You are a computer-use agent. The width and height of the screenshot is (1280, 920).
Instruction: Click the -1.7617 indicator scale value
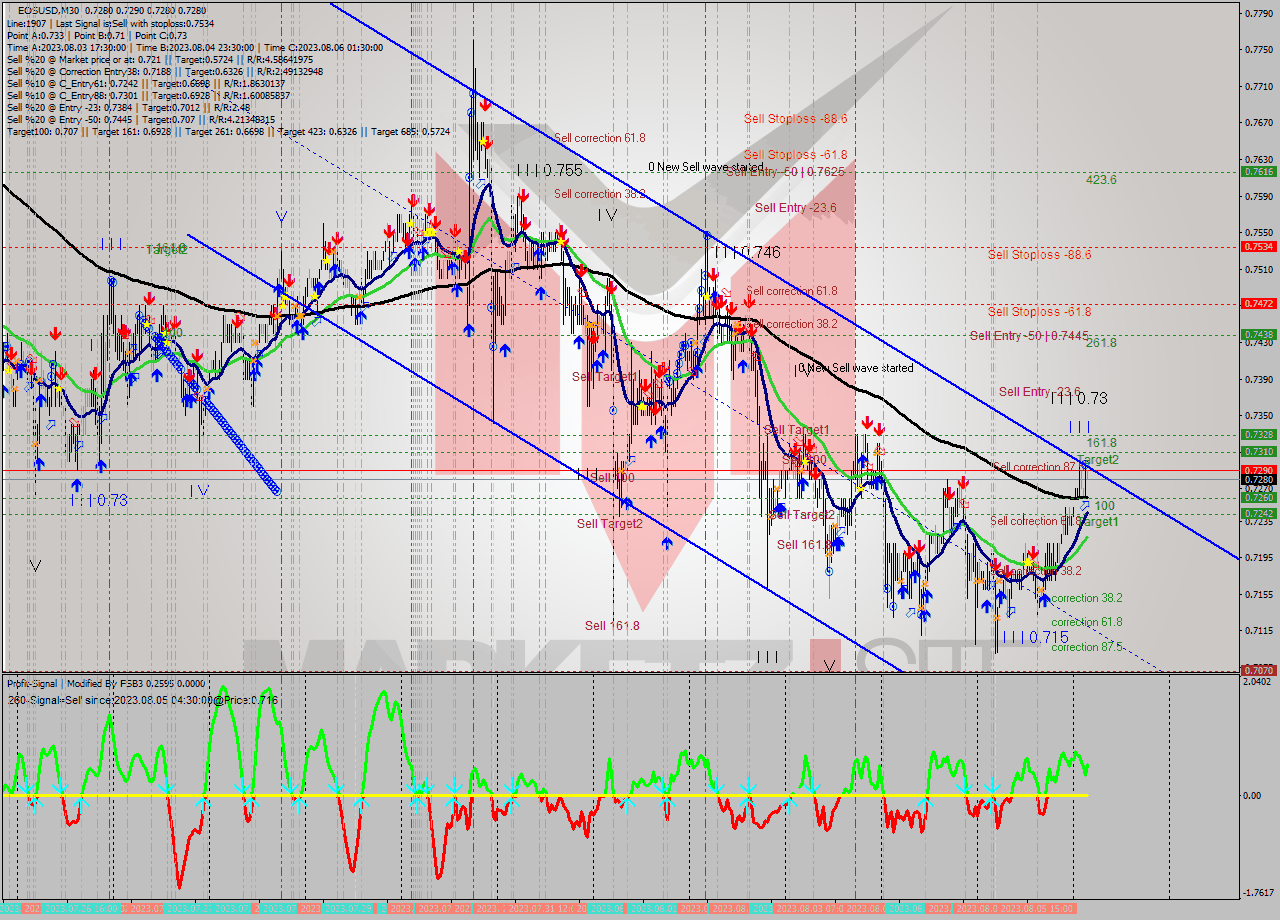1256,893
